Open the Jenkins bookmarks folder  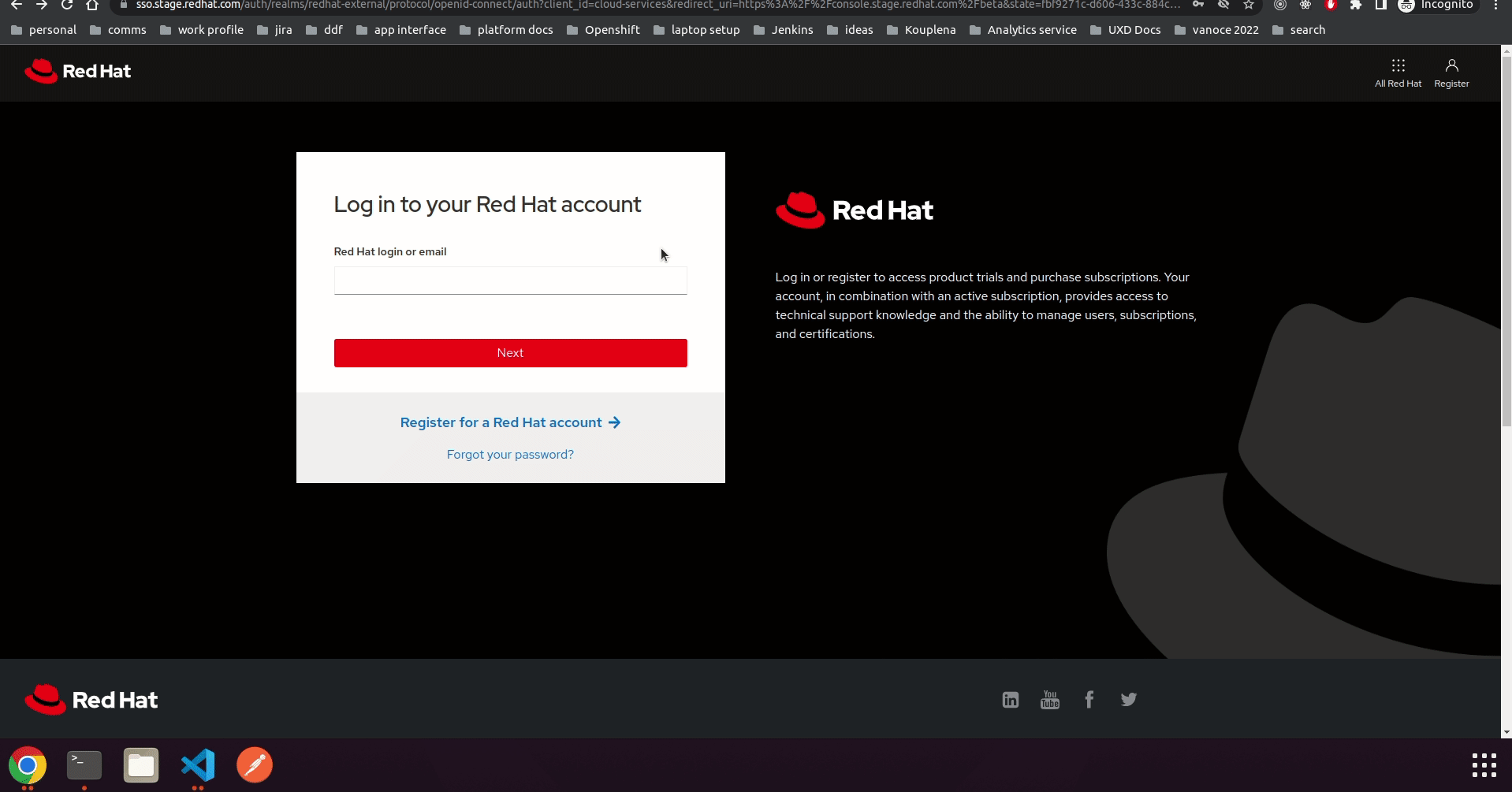783,30
